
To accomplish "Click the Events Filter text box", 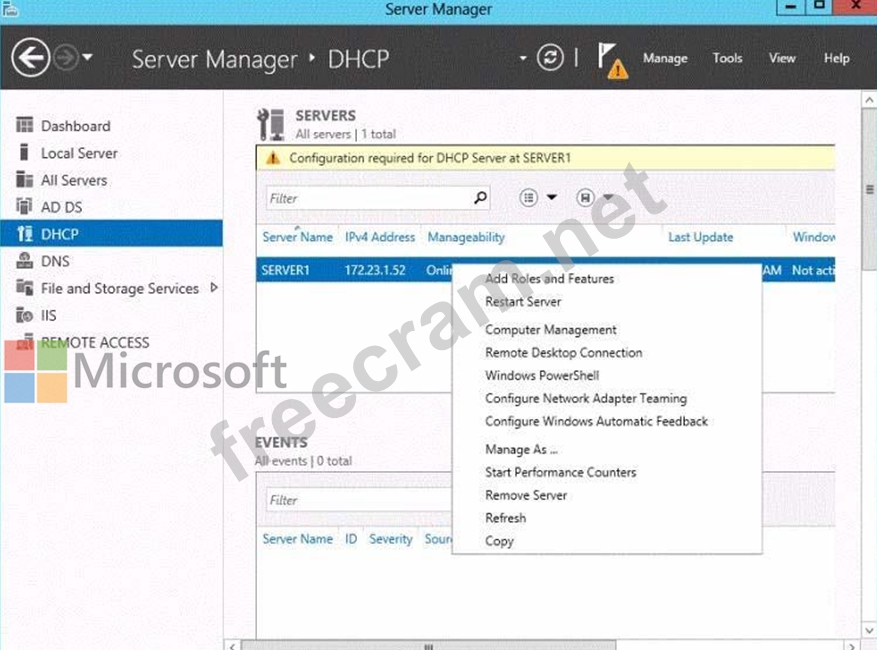I will (359, 500).
